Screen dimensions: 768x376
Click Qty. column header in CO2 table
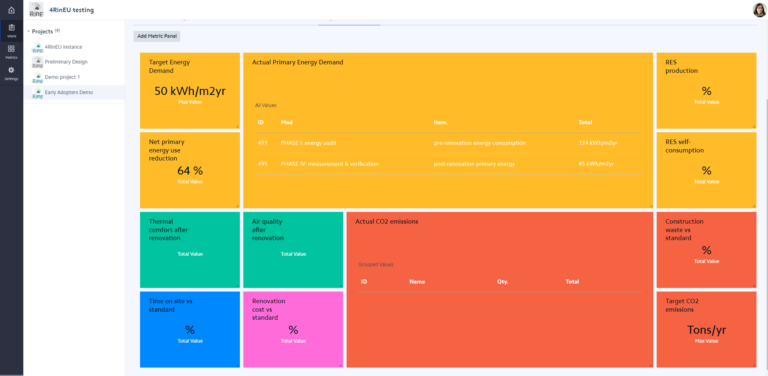click(503, 282)
